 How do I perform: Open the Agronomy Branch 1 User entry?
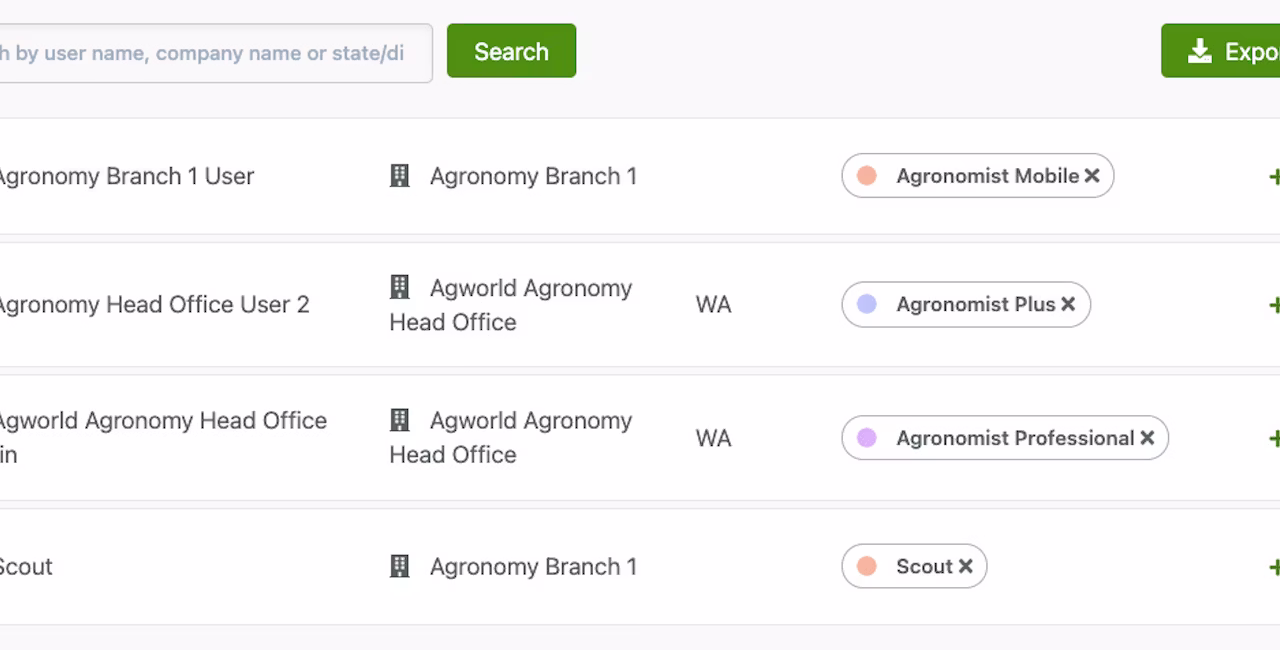pos(125,176)
